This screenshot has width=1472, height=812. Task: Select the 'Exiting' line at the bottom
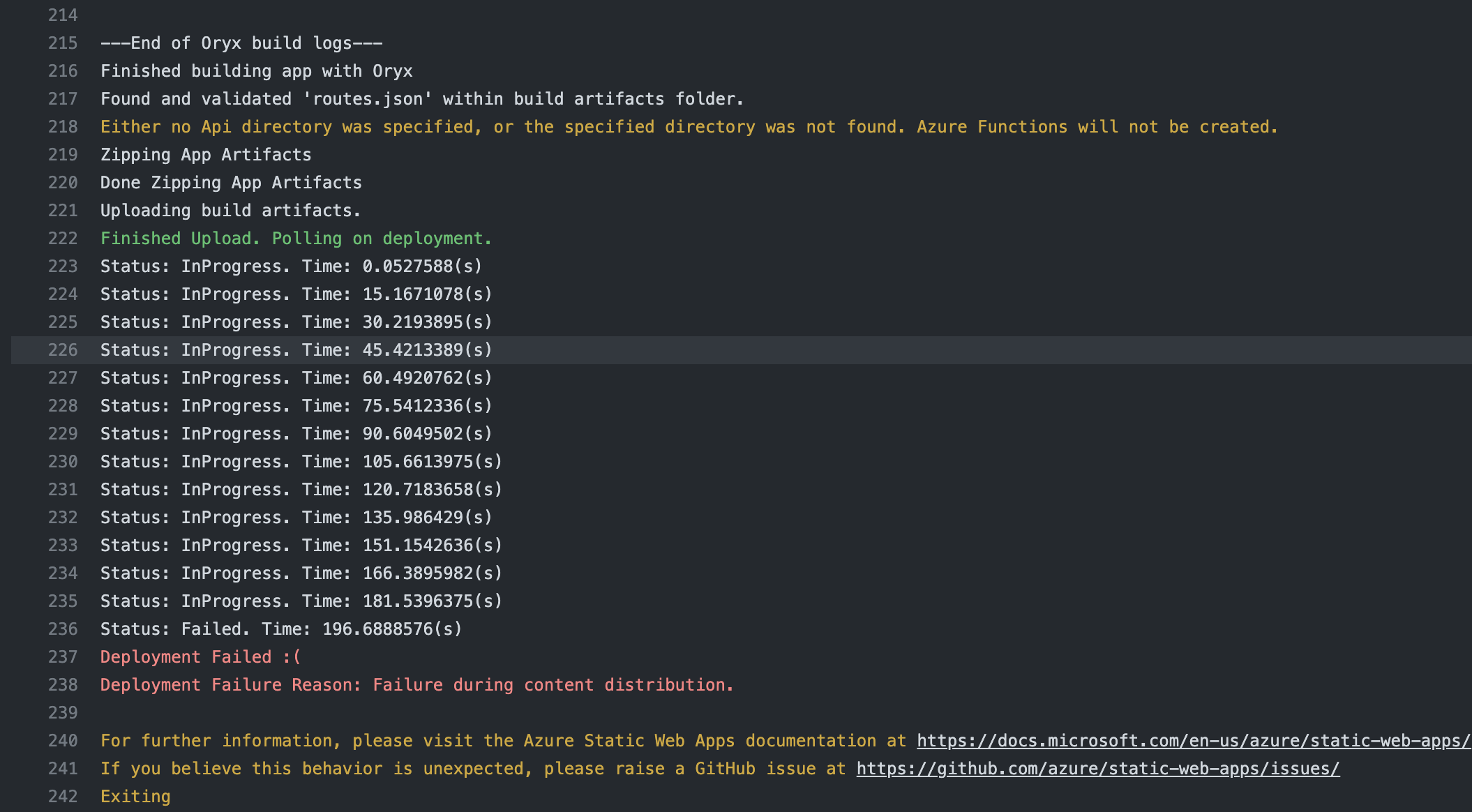tap(135, 796)
